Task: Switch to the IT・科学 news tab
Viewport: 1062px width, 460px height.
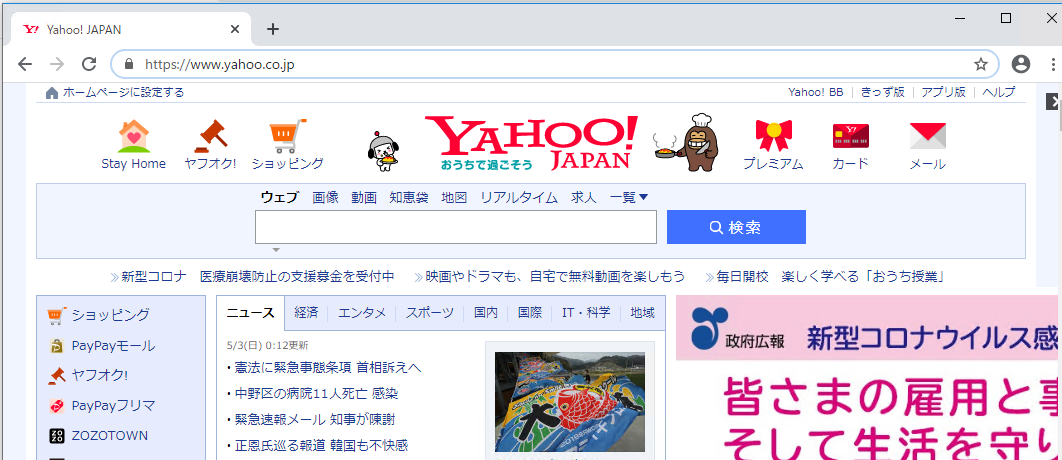Action: 586,313
